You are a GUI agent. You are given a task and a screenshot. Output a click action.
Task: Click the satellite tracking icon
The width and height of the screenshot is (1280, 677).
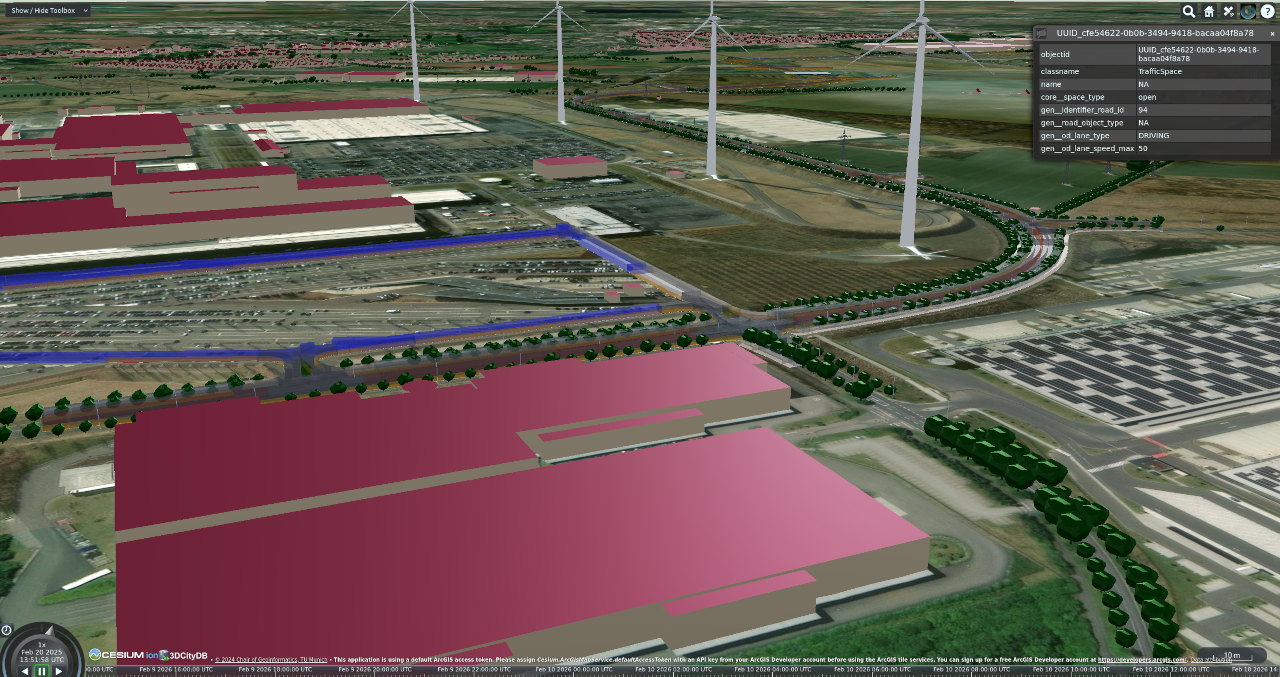pos(1229,11)
